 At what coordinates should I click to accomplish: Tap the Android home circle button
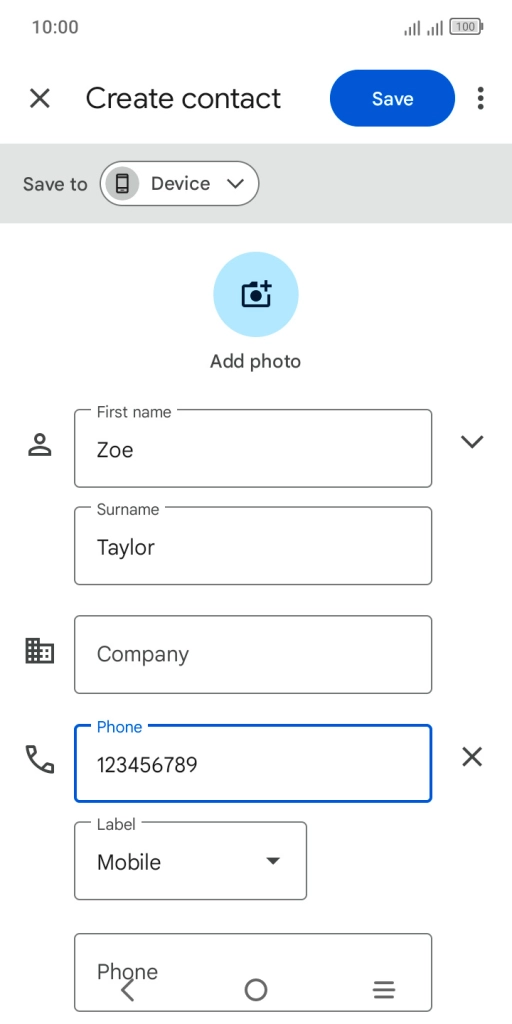pos(256,990)
